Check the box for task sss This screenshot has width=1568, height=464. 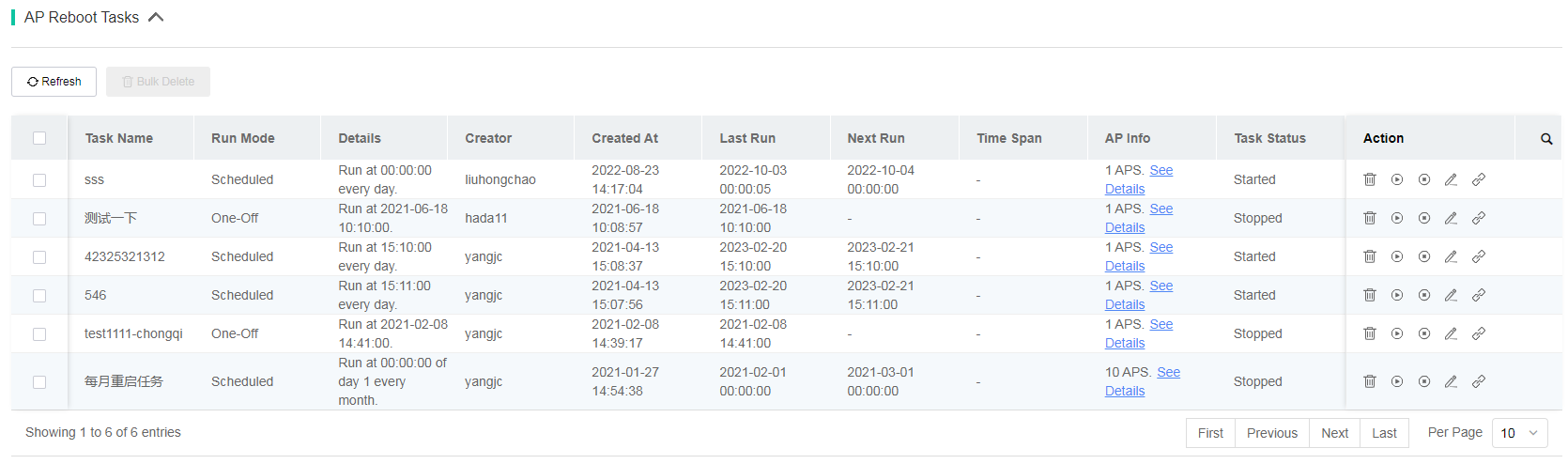[x=39, y=179]
